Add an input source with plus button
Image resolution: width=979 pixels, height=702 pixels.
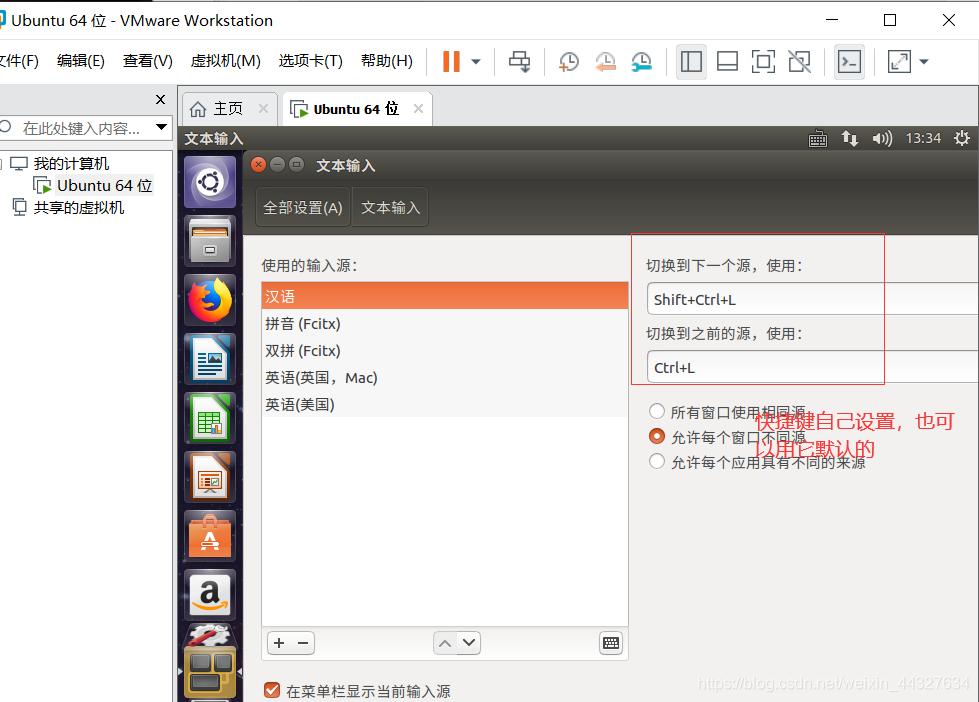coord(279,643)
